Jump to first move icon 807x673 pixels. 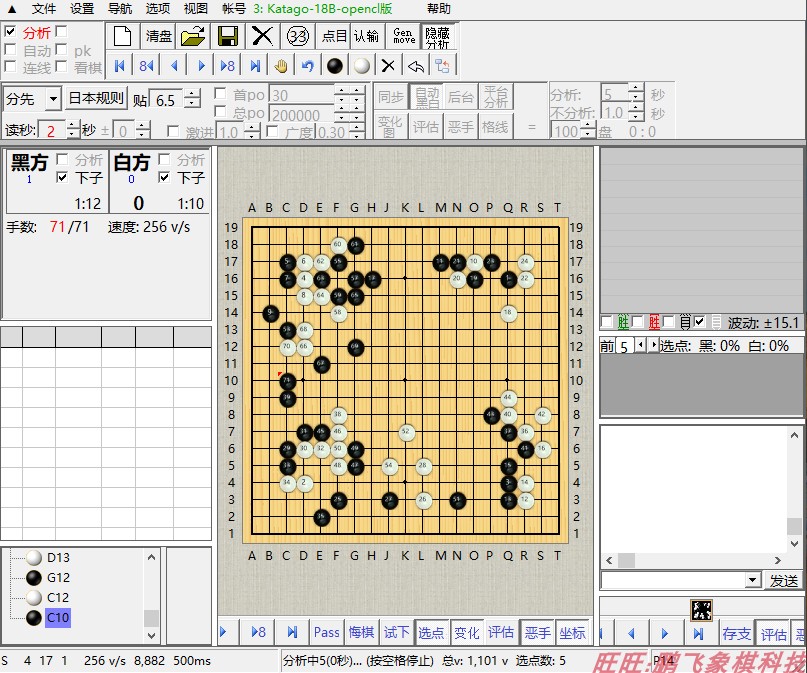point(120,66)
